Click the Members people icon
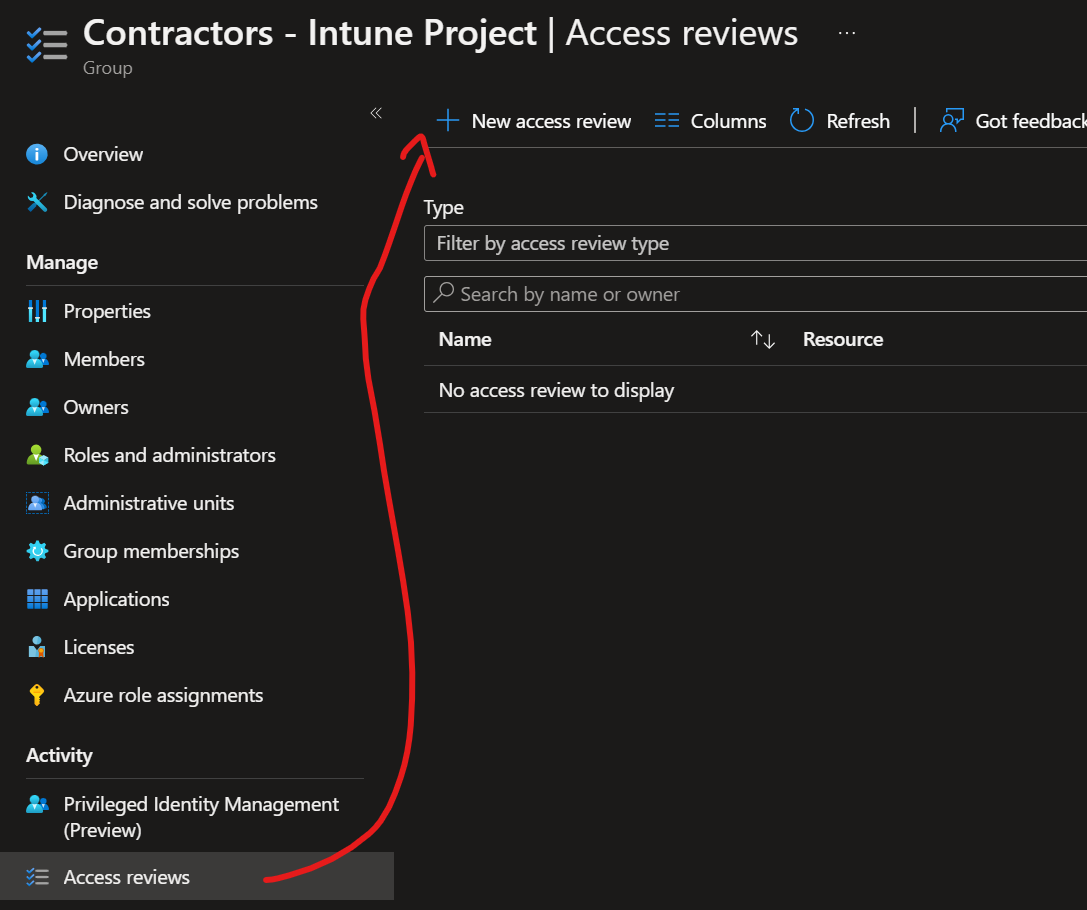This screenshot has height=910, width=1087. coord(37,359)
